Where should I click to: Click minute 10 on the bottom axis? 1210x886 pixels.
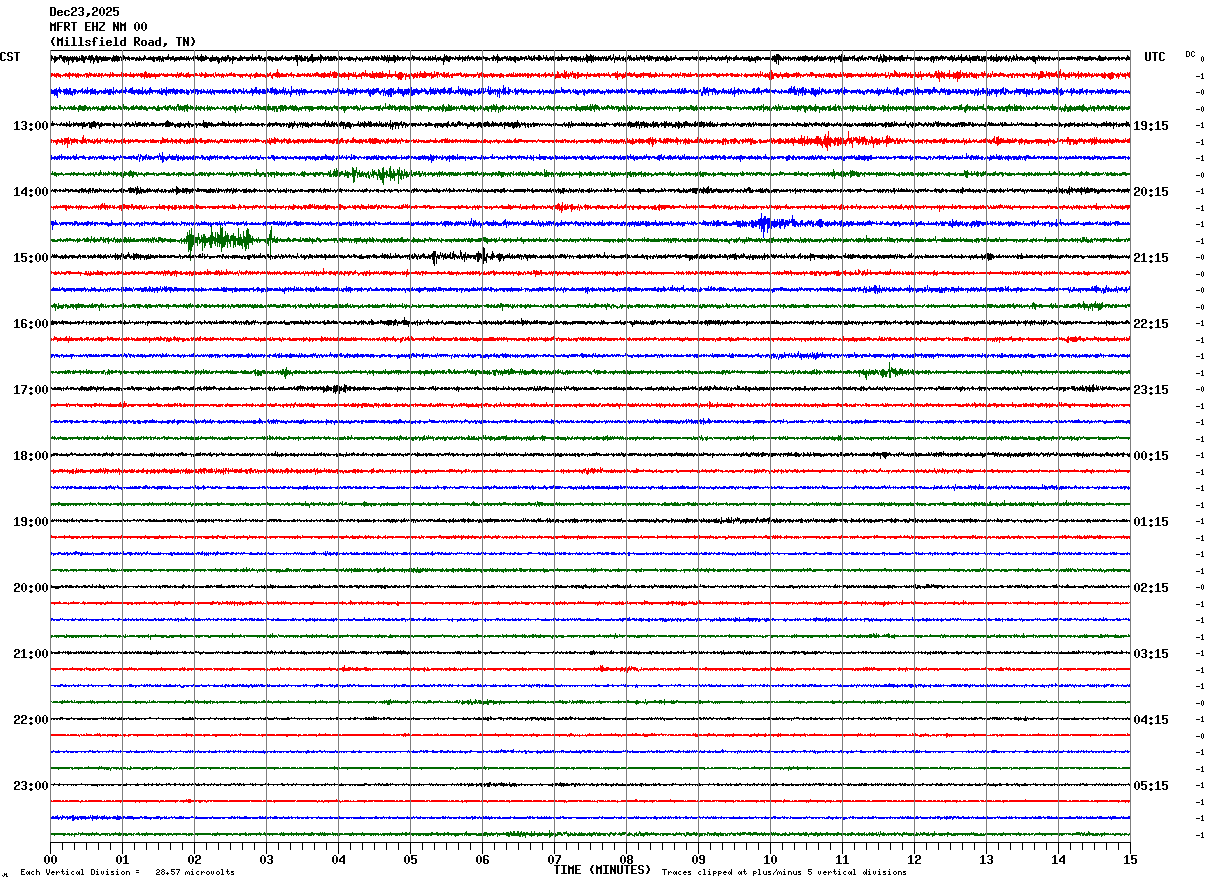point(770,859)
